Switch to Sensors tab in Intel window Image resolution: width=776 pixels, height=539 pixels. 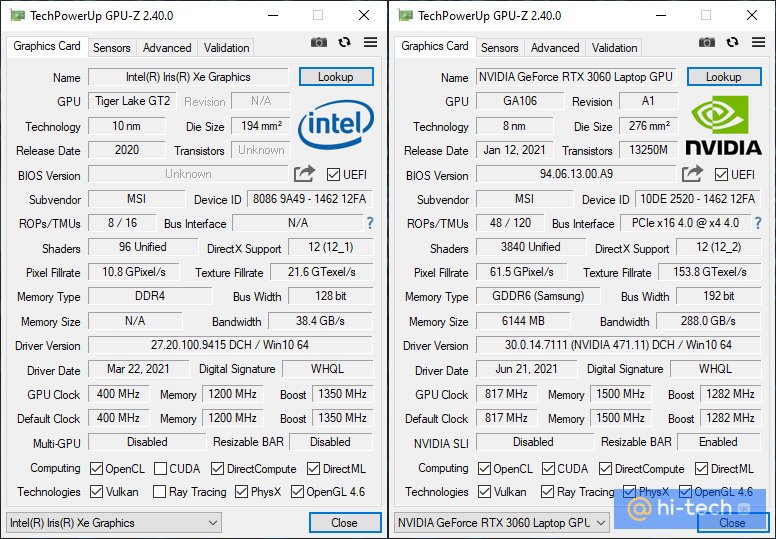coord(112,48)
